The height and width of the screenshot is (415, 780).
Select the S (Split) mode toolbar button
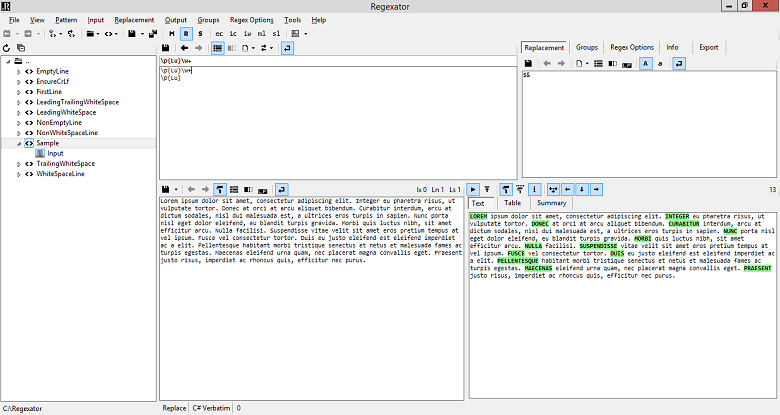tap(199, 33)
